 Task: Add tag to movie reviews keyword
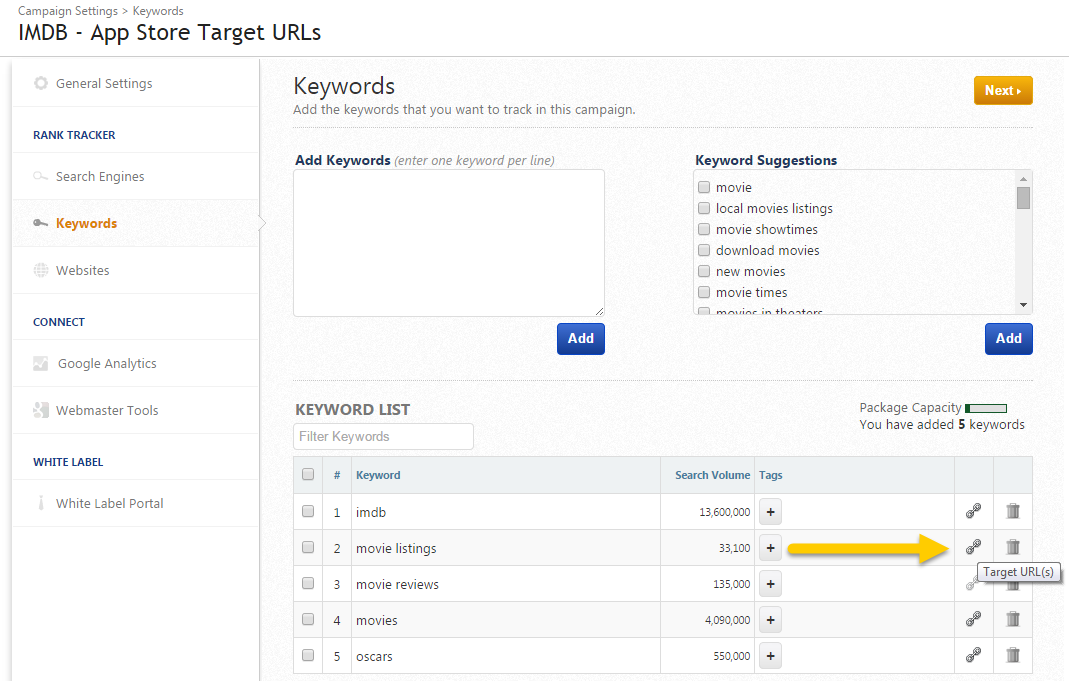(x=770, y=584)
